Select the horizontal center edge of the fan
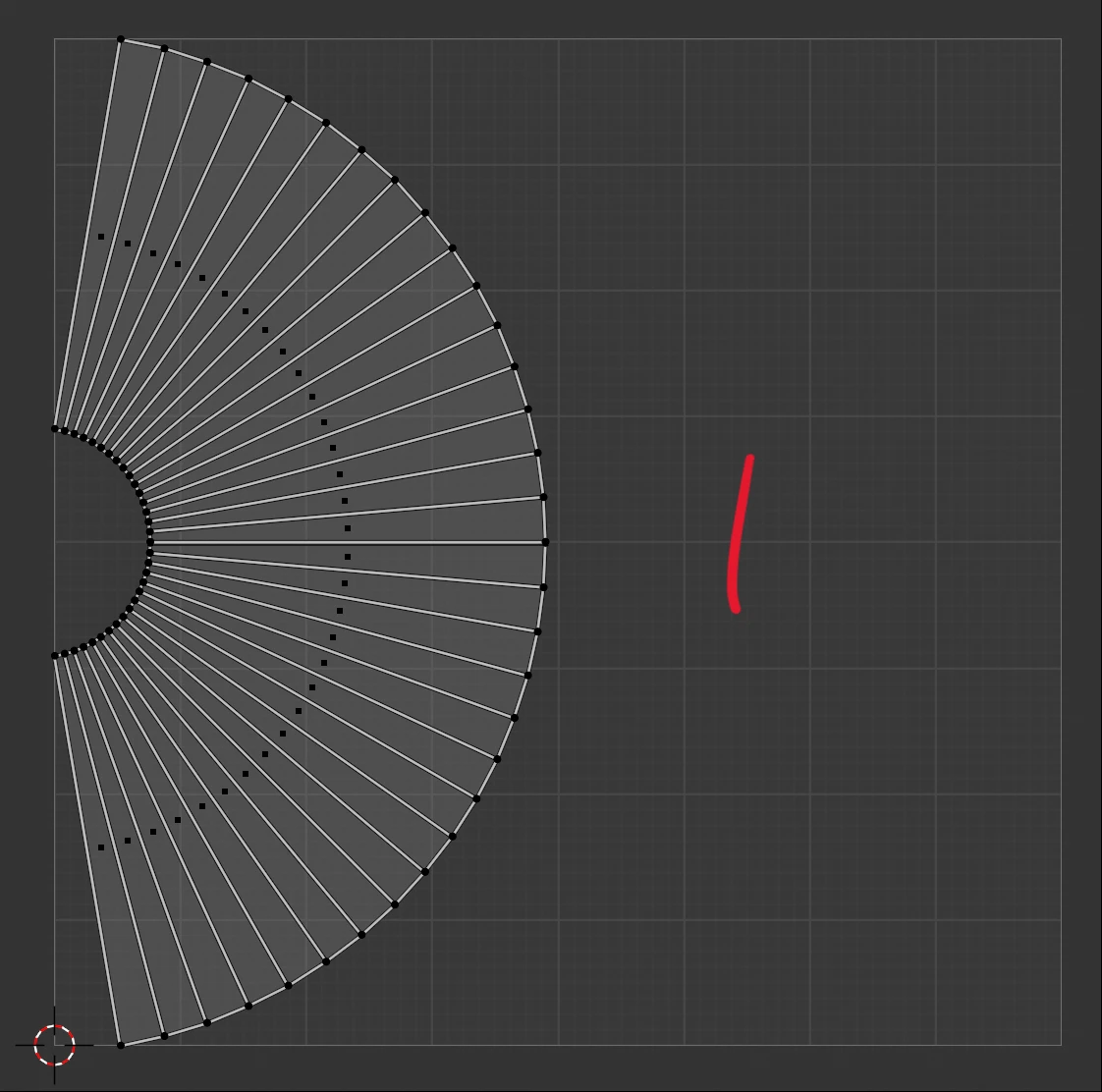1102x1092 pixels. click(442, 542)
